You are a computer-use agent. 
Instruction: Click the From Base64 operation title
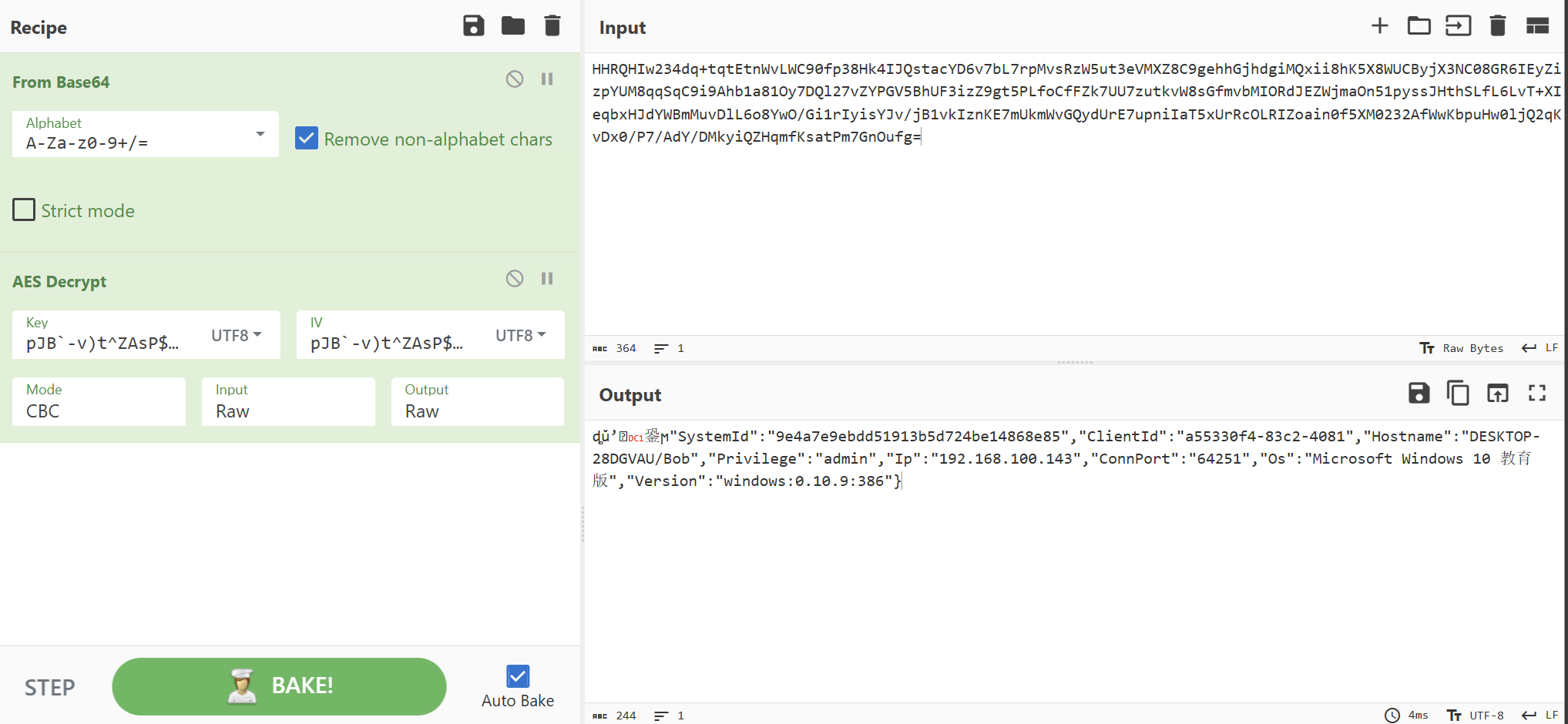[x=61, y=82]
